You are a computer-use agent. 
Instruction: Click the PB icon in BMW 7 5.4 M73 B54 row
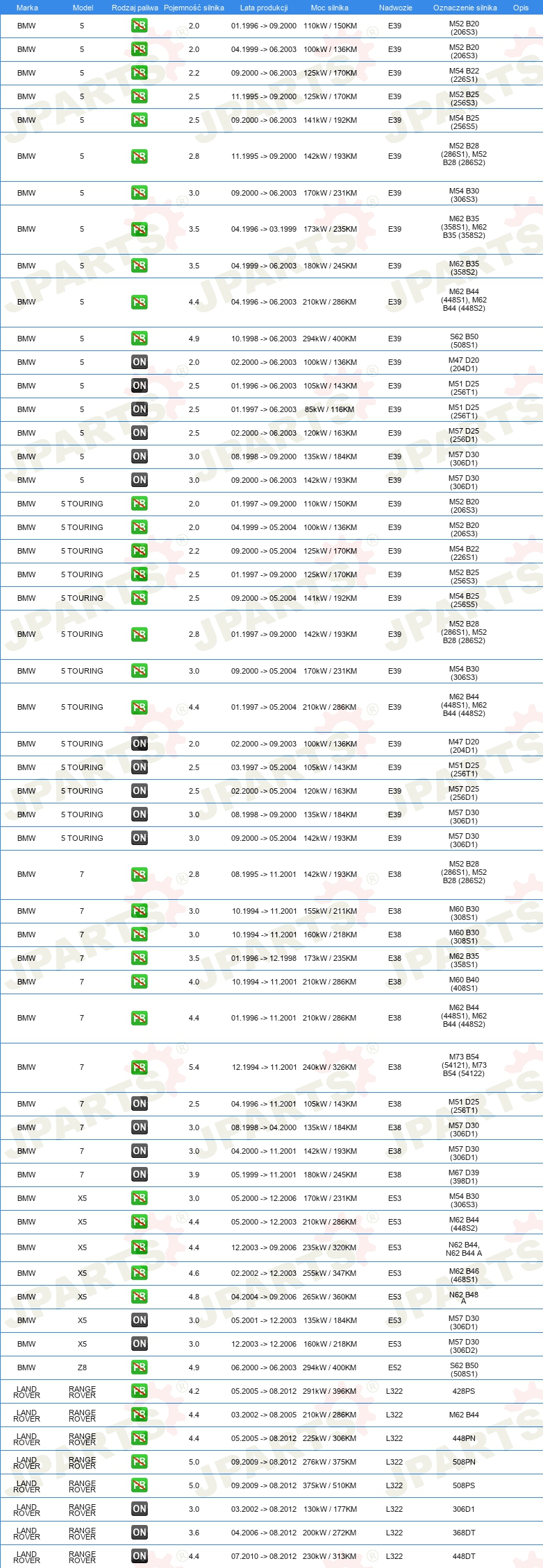(x=140, y=1068)
